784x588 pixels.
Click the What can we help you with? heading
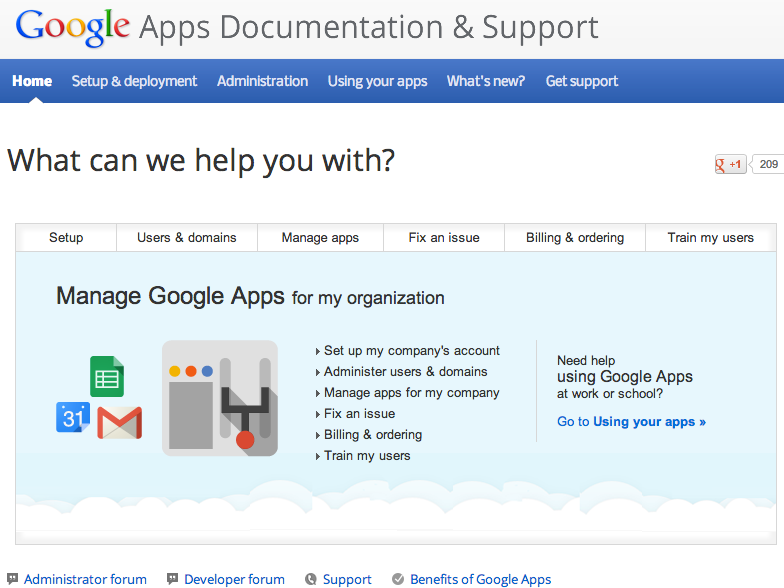click(201, 161)
